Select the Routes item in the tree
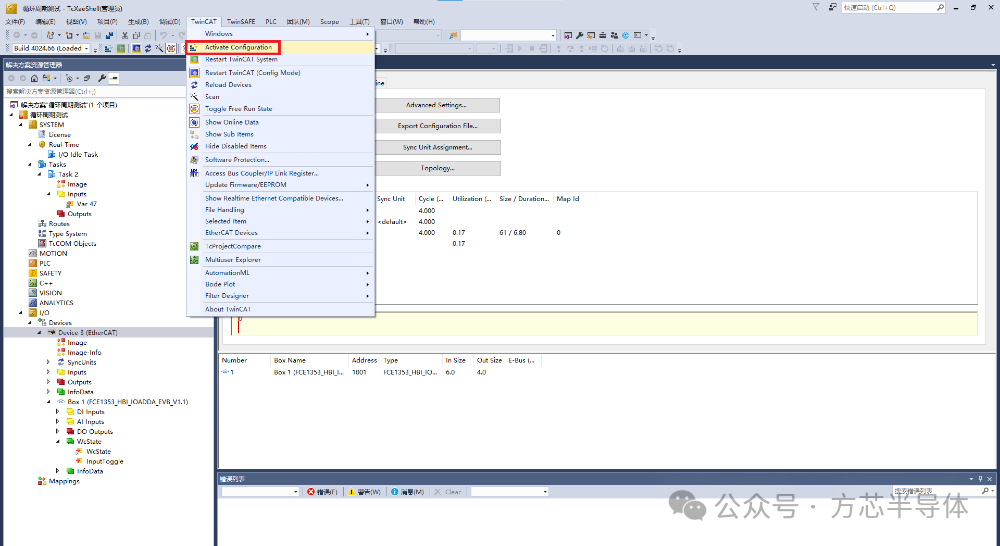The width and height of the screenshot is (1000, 546). [59, 224]
